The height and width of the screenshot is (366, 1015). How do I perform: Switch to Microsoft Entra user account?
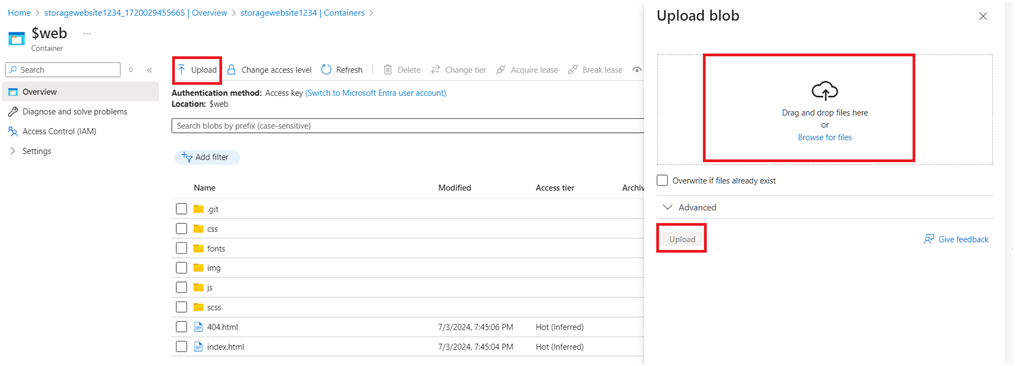(x=375, y=93)
